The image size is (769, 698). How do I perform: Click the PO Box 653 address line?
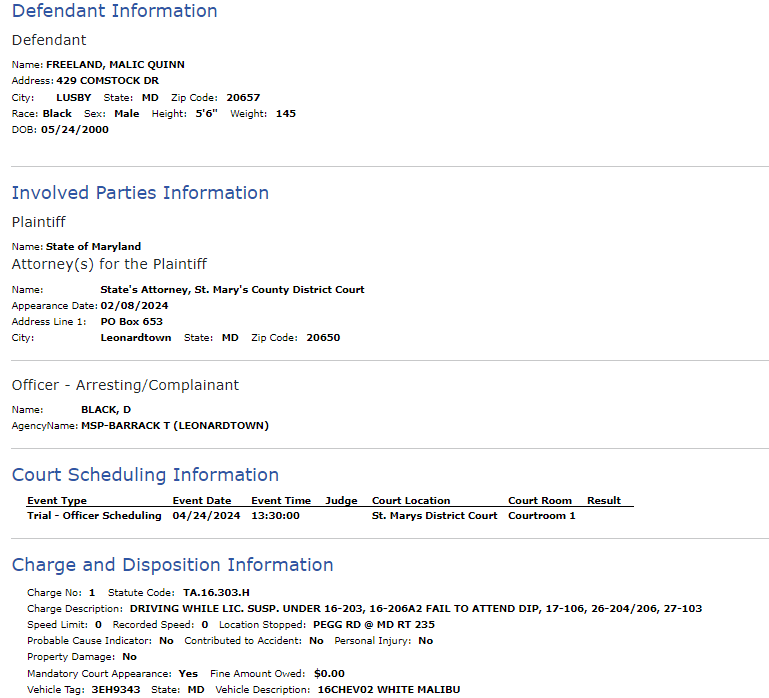[x=131, y=322]
